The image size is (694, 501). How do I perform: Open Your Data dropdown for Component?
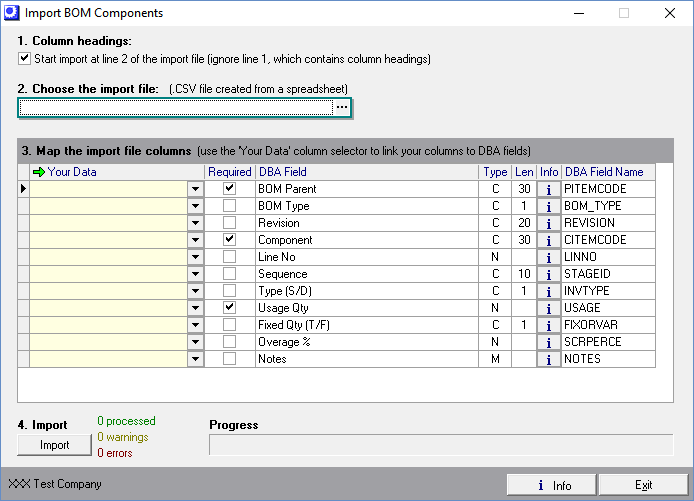click(x=195, y=240)
